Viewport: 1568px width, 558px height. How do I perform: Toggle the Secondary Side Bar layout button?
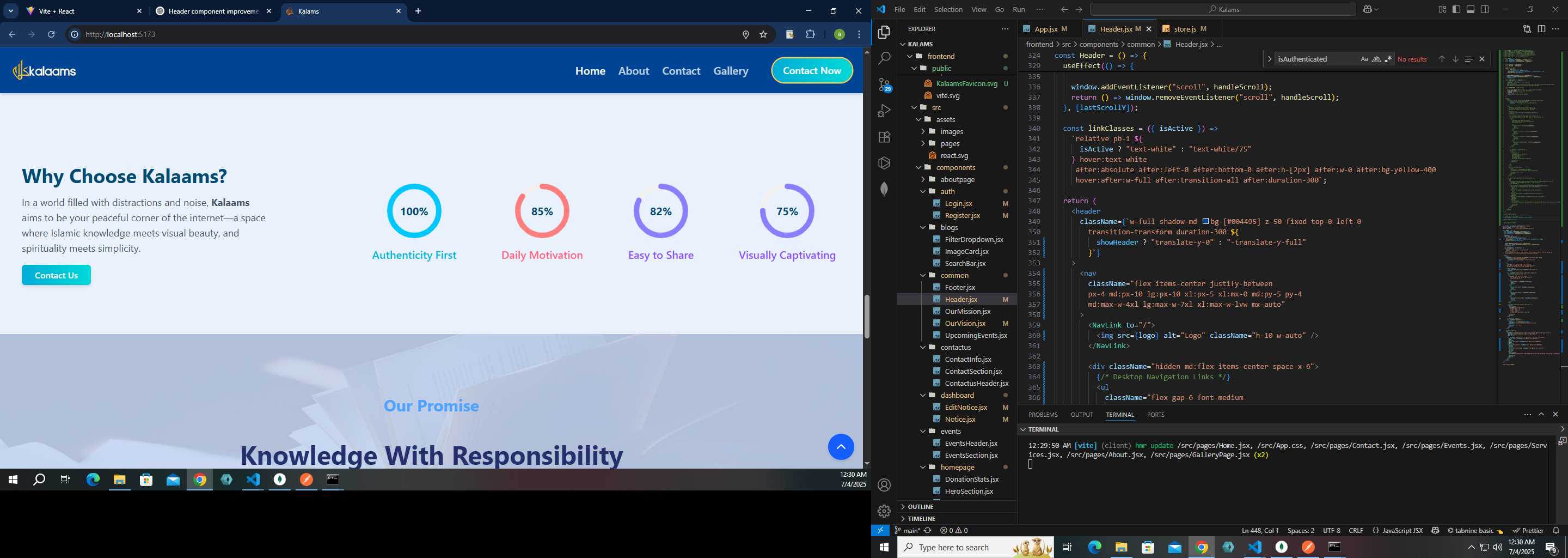(x=1485, y=9)
